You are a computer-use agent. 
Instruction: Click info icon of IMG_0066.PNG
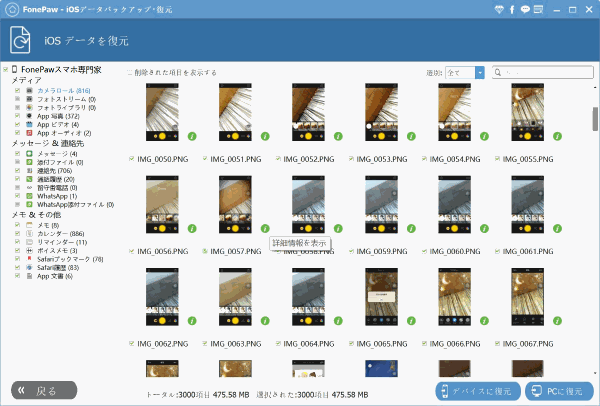coord(484,321)
